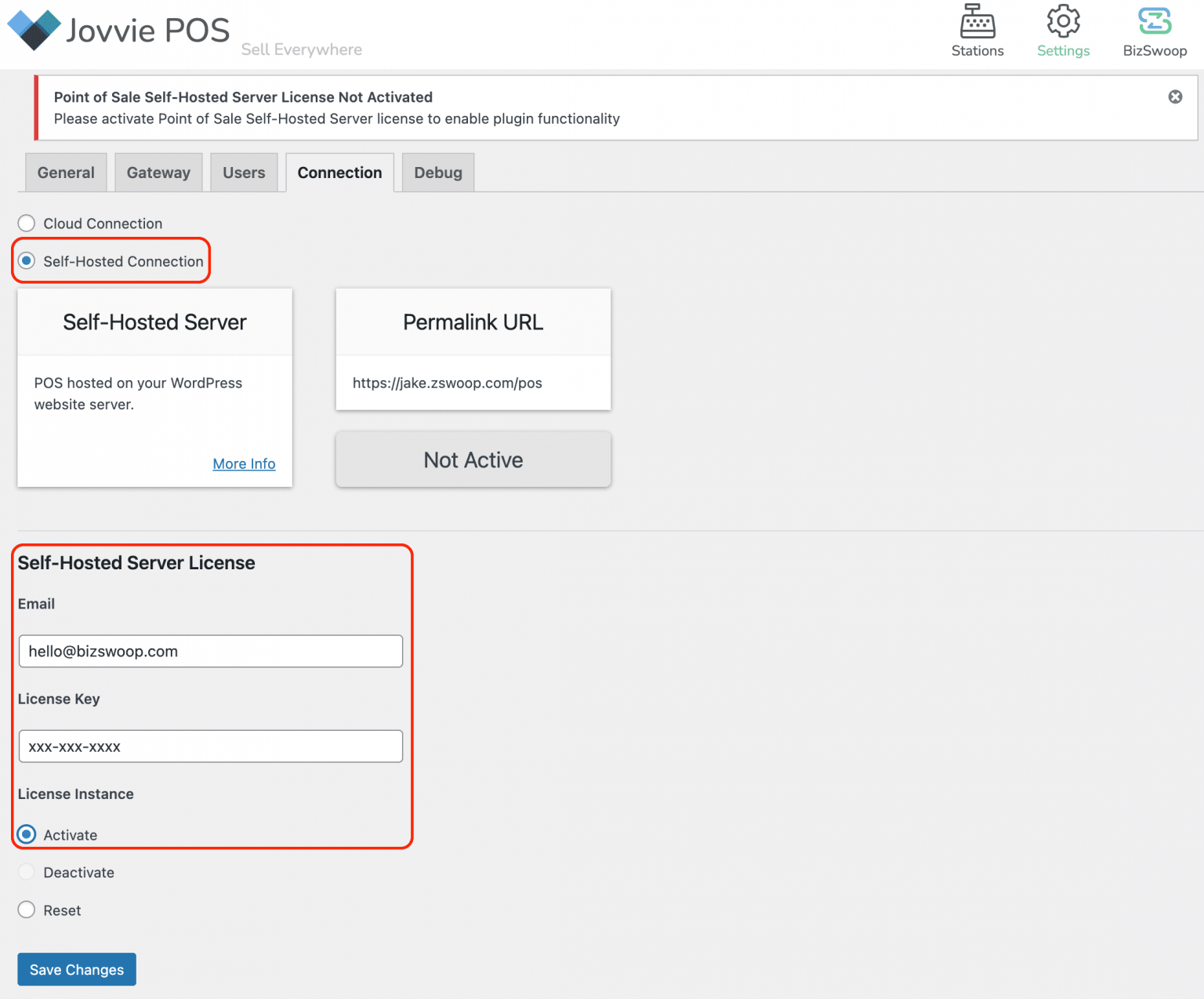The image size is (1204, 999).
Task: Dismiss the license not activated notice
Action: (1175, 96)
